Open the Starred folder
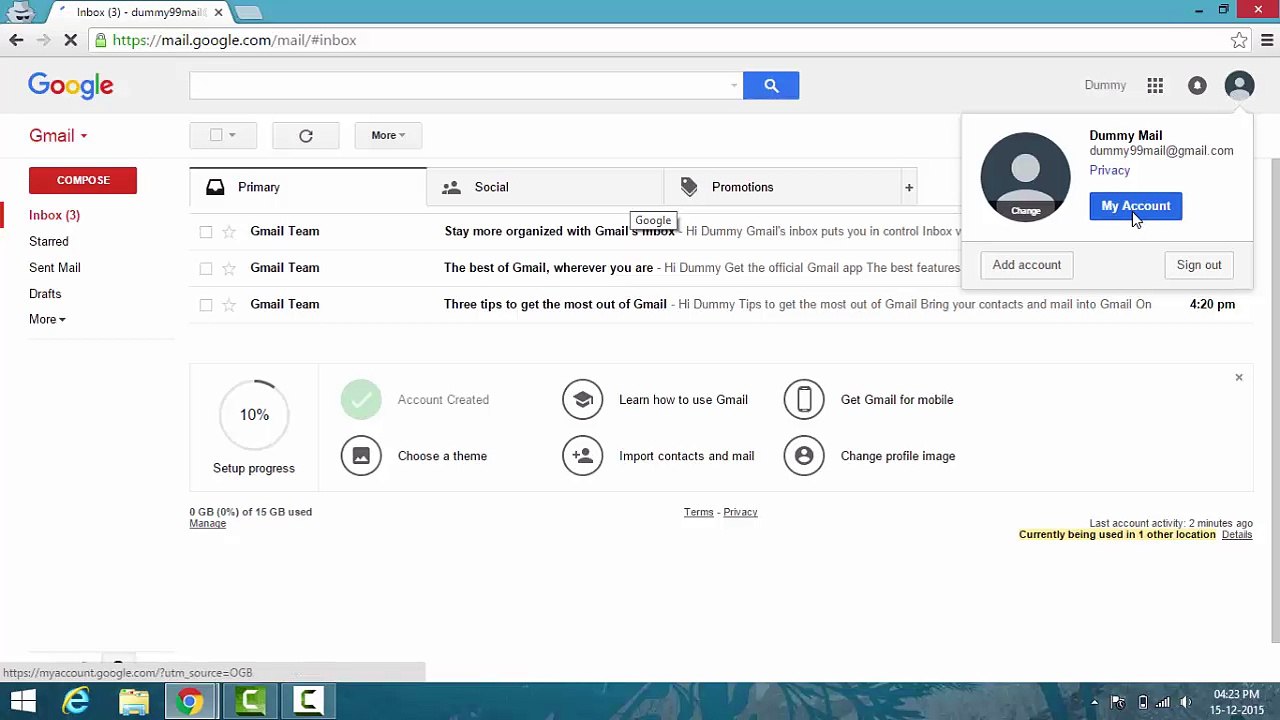 pos(49,242)
